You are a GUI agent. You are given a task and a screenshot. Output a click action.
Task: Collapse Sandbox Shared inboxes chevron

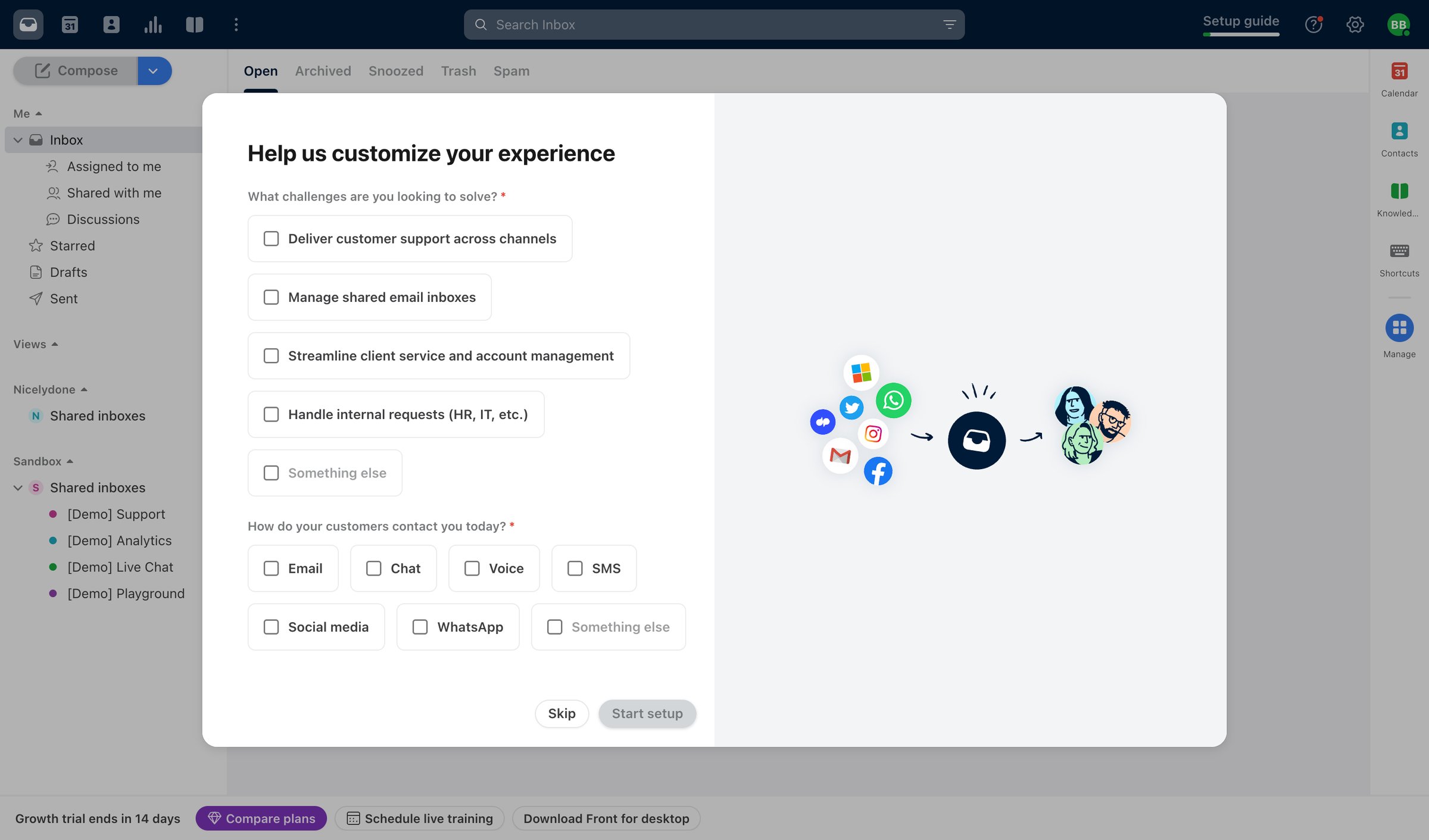pos(18,488)
